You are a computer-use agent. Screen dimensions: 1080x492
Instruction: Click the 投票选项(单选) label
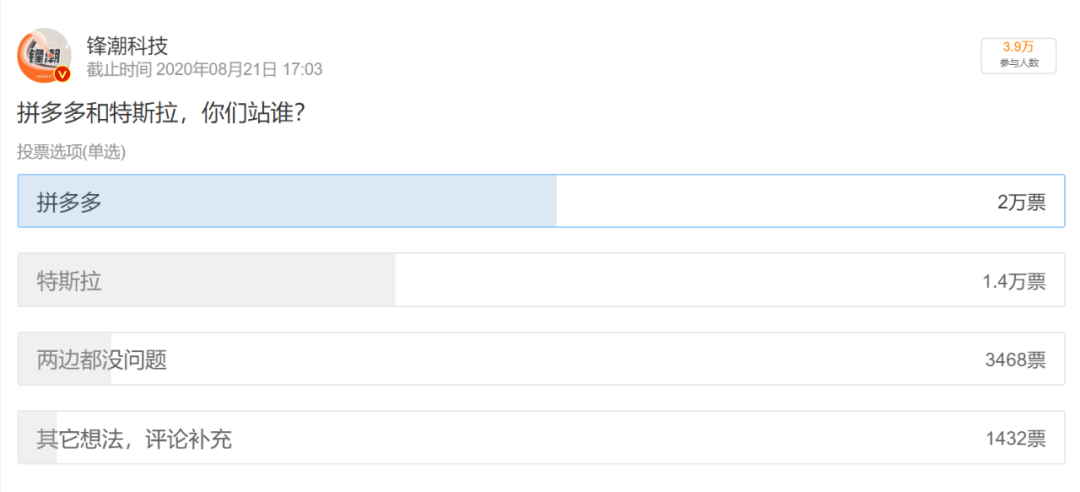[x=71, y=152]
